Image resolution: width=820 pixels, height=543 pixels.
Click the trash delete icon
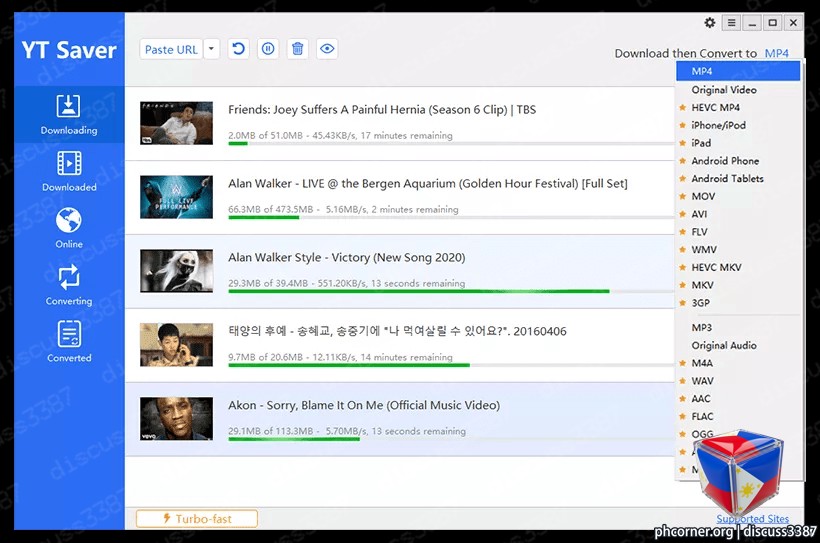[298, 49]
